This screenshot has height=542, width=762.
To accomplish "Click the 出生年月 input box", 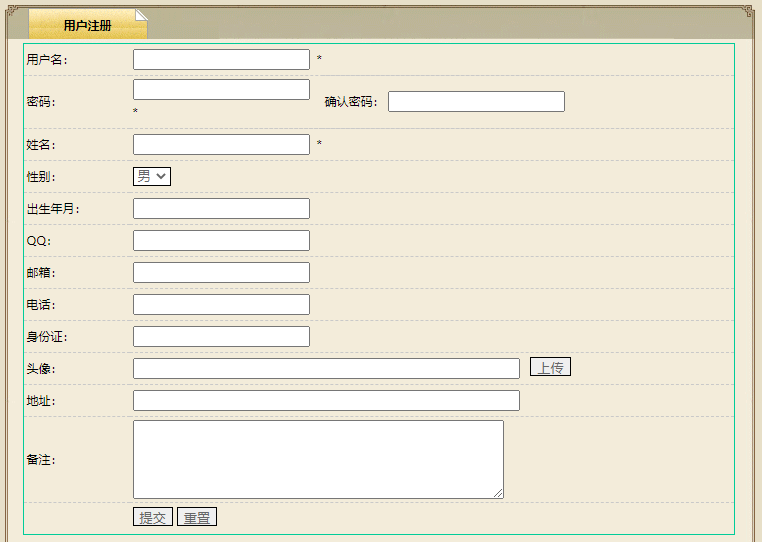I will (221, 208).
